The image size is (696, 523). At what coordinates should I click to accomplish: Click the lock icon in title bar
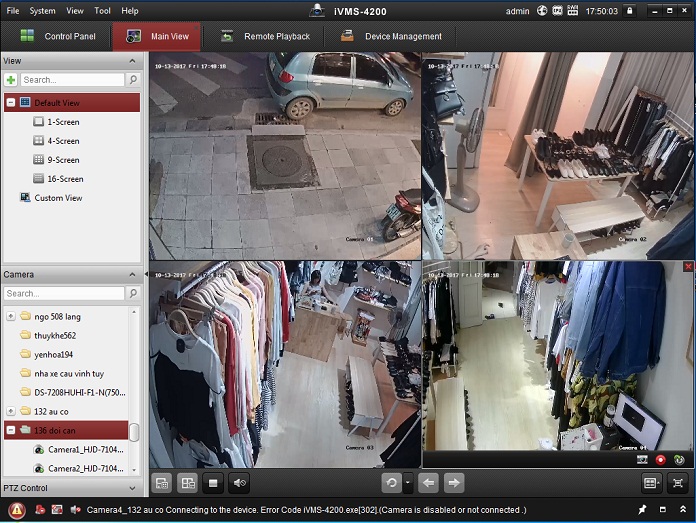coord(628,11)
